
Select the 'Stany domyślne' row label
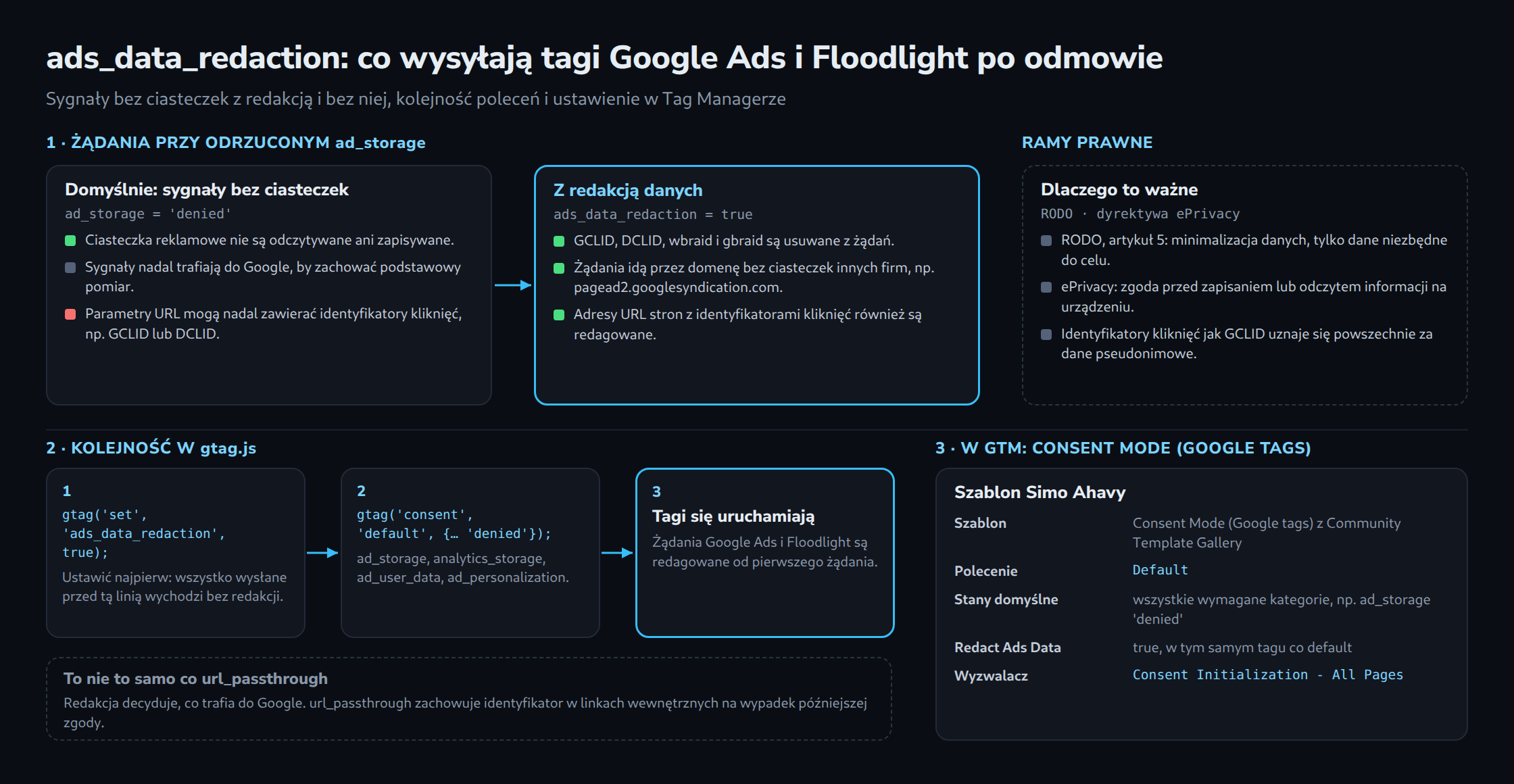1006,599
